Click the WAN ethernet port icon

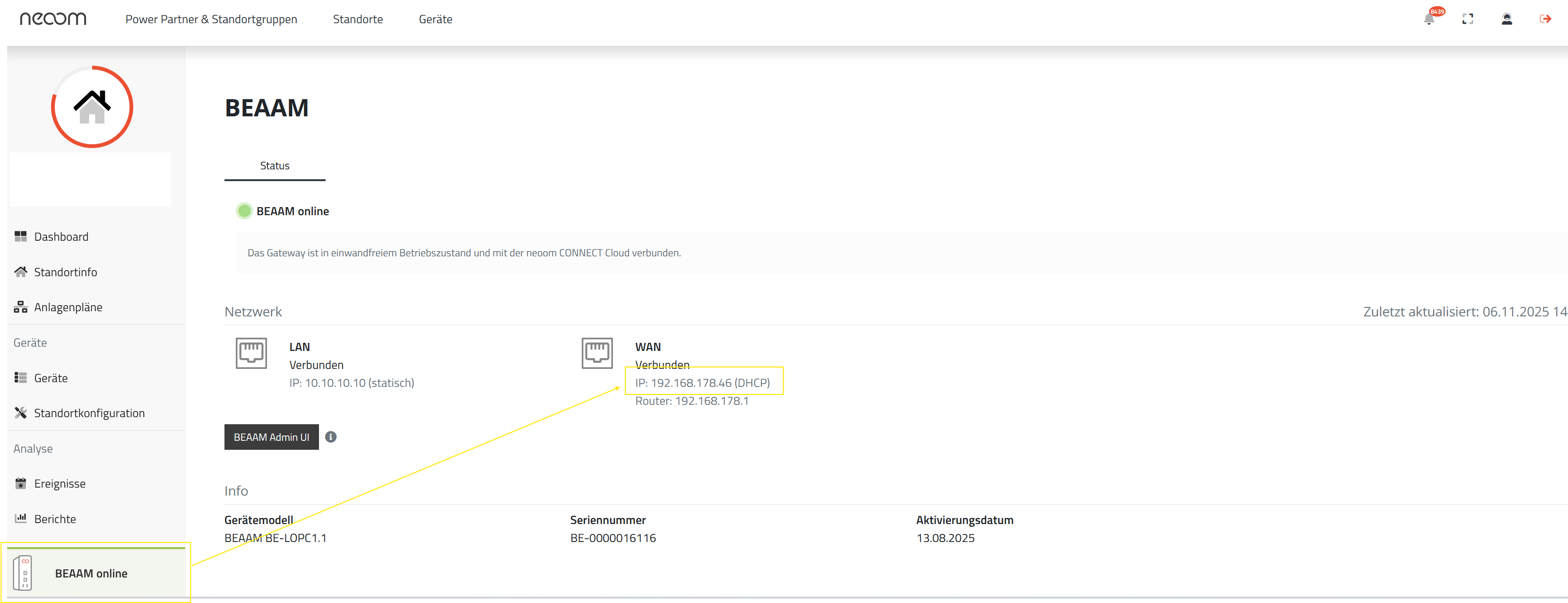click(596, 353)
